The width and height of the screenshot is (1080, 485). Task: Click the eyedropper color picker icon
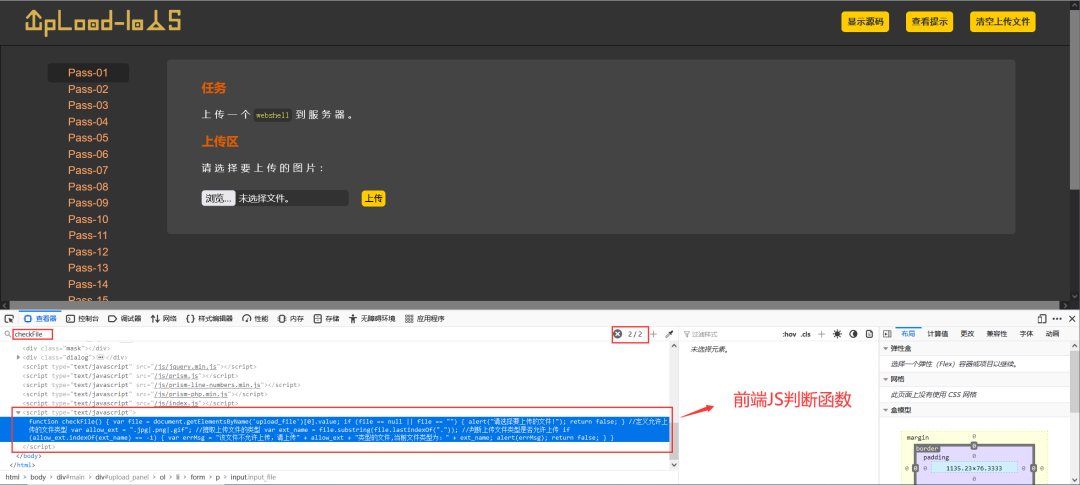click(670, 334)
